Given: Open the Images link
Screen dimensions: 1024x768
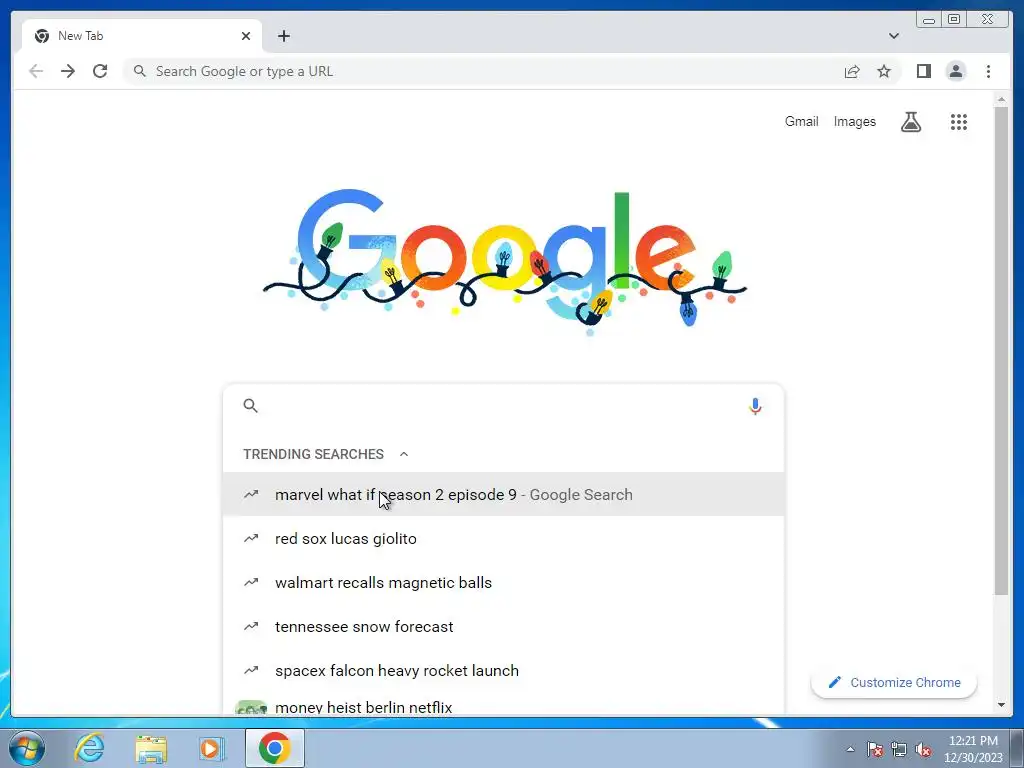Looking at the screenshot, I should [x=854, y=121].
